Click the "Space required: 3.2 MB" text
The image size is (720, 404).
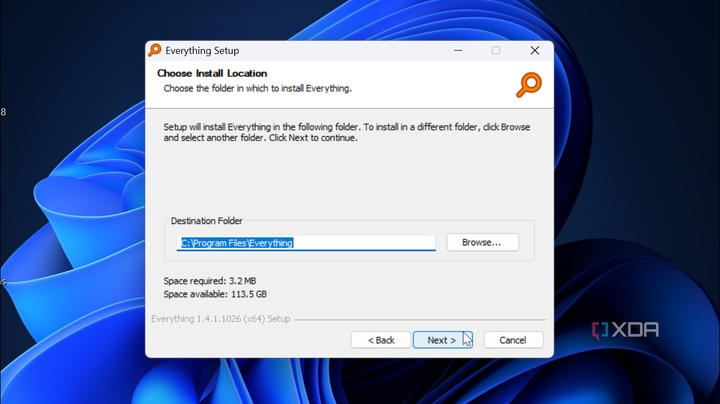[210, 281]
